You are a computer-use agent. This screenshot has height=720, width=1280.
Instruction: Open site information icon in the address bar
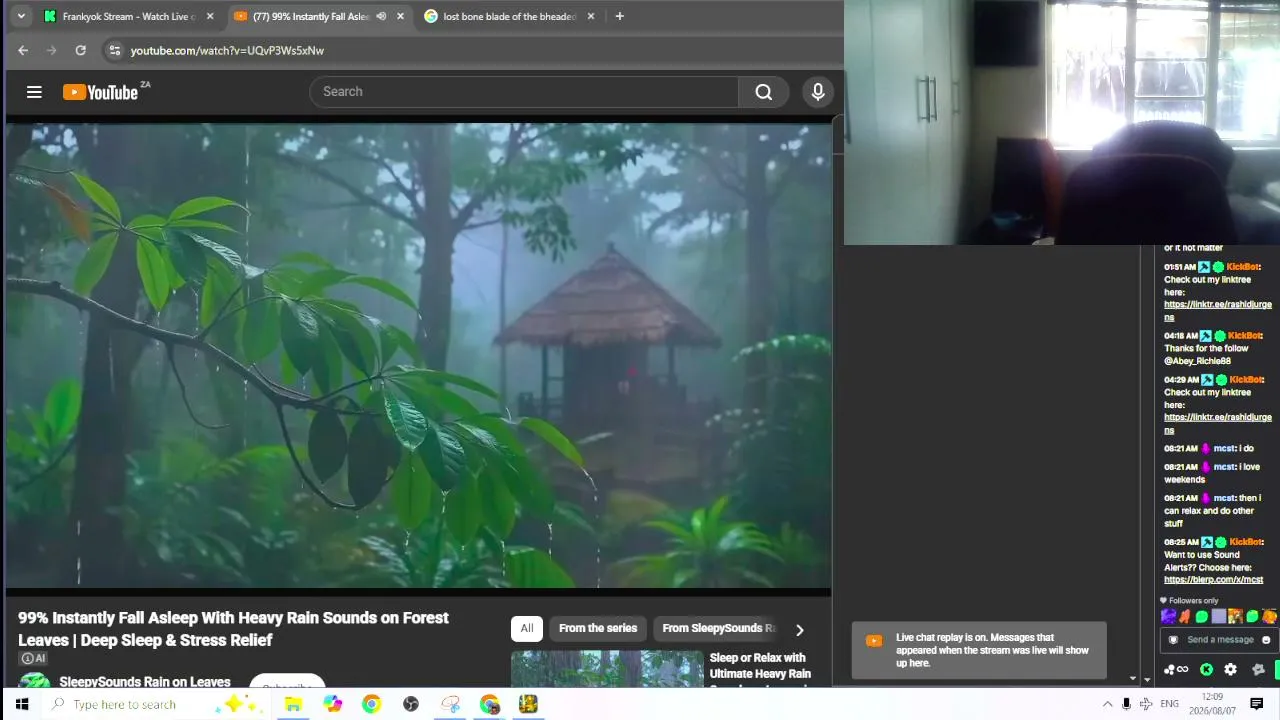point(114,50)
